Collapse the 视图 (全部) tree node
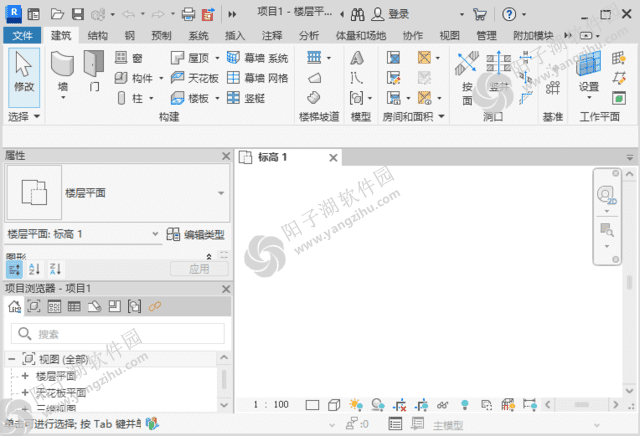The width and height of the screenshot is (640, 436). (x=12, y=360)
